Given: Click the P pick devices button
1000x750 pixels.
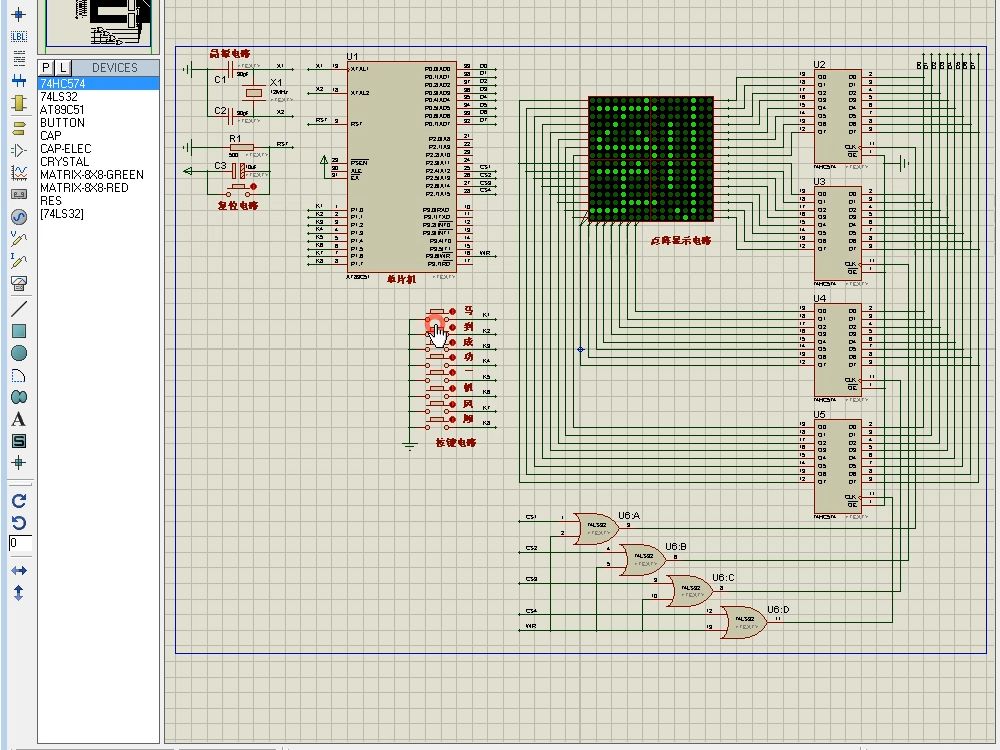Looking at the screenshot, I should coord(45,67).
